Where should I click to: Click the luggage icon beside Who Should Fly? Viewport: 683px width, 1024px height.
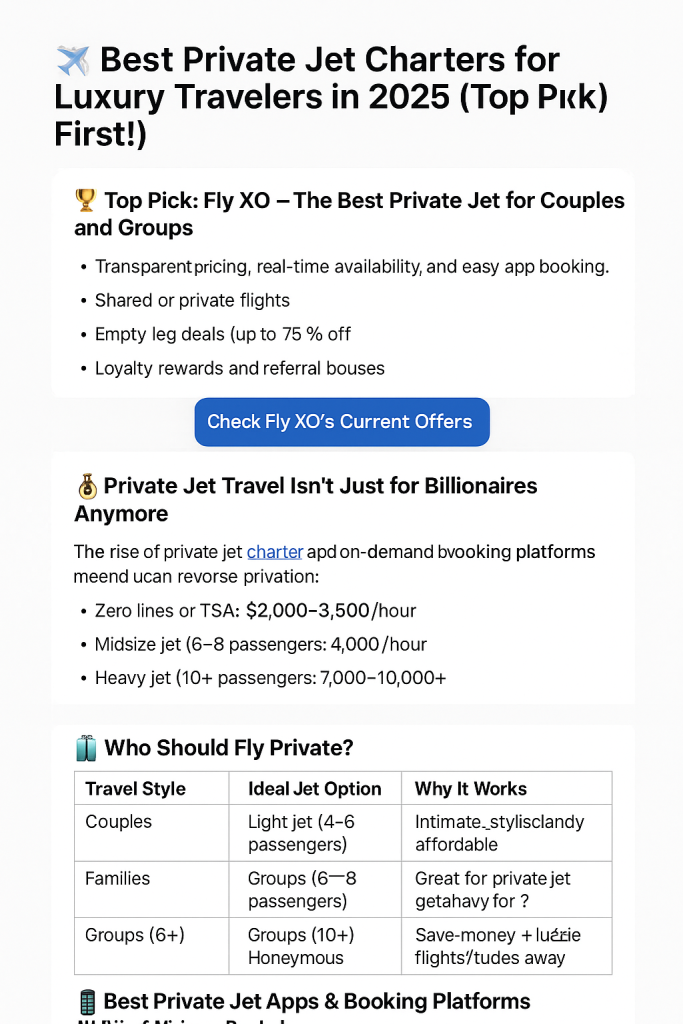(x=86, y=748)
